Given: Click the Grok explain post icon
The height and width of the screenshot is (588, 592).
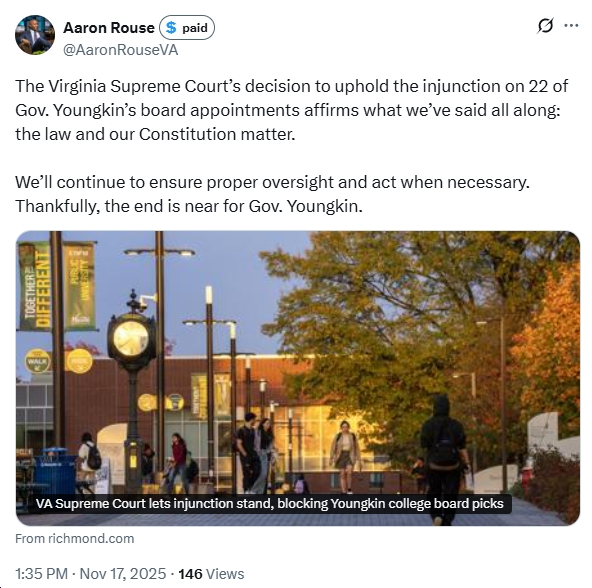Looking at the screenshot, I should point(545,26).
